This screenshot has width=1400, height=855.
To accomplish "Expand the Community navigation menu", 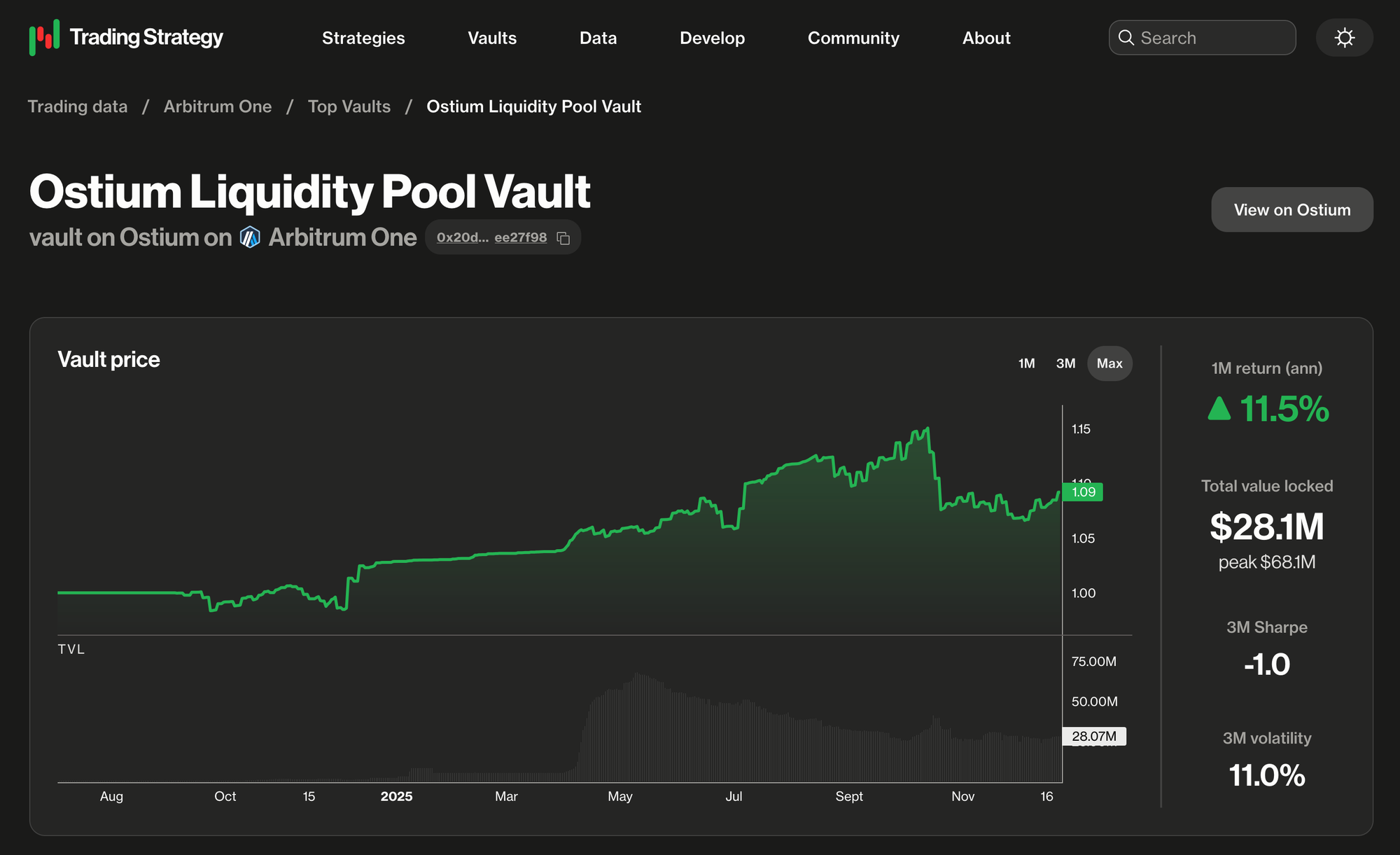I will pyautogui.click(x=853, y=38).
